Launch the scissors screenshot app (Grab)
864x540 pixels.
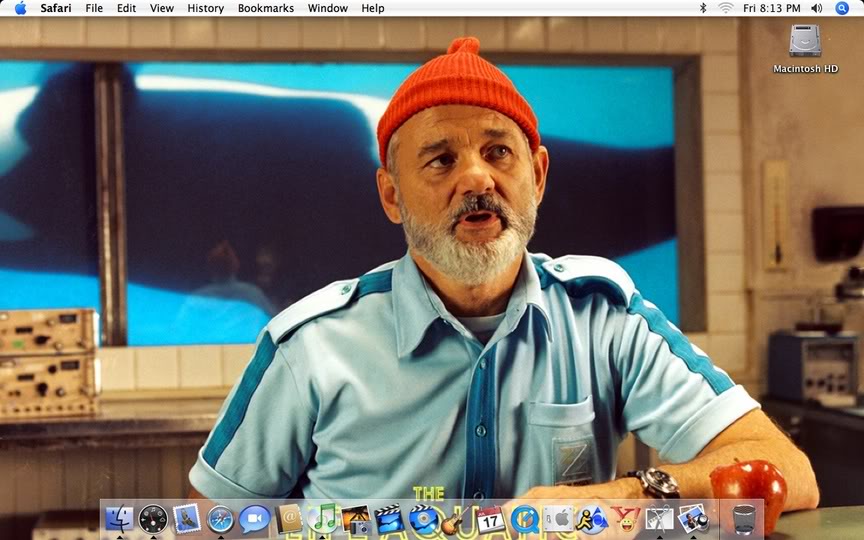coord(660,519)
